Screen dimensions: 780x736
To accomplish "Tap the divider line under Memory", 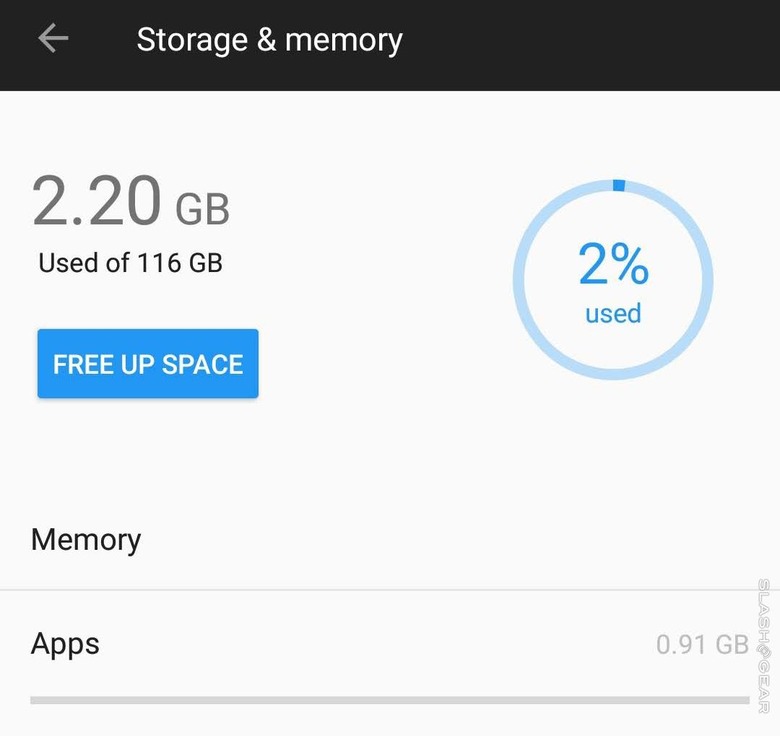I will [x=390, y=590].
